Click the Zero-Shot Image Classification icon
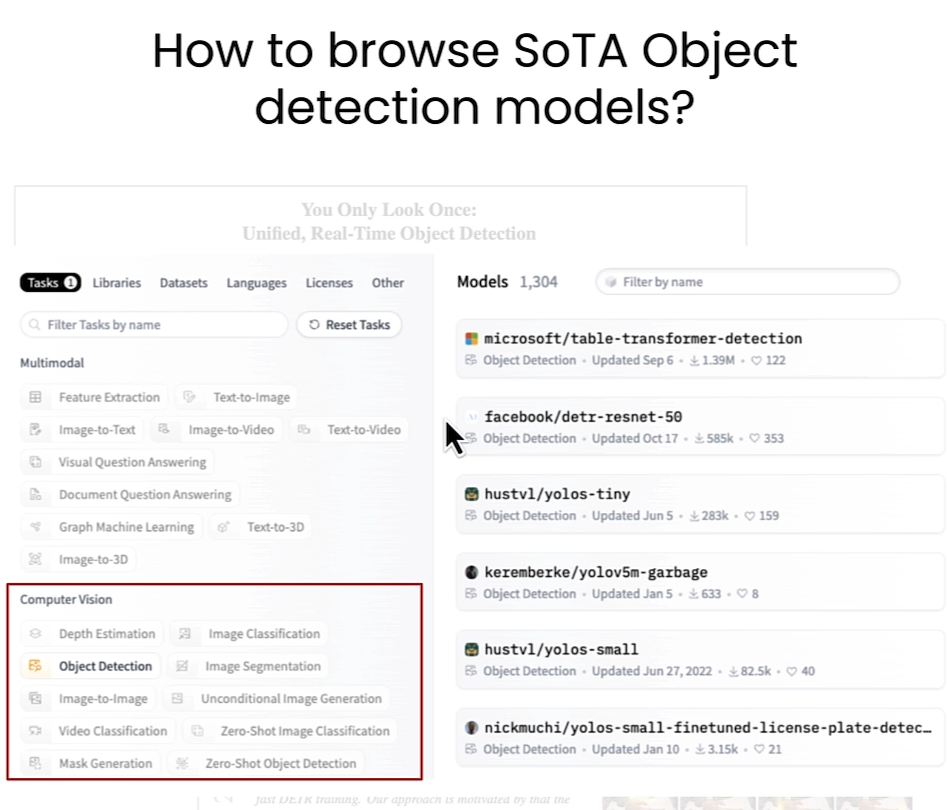 [197, 731]
